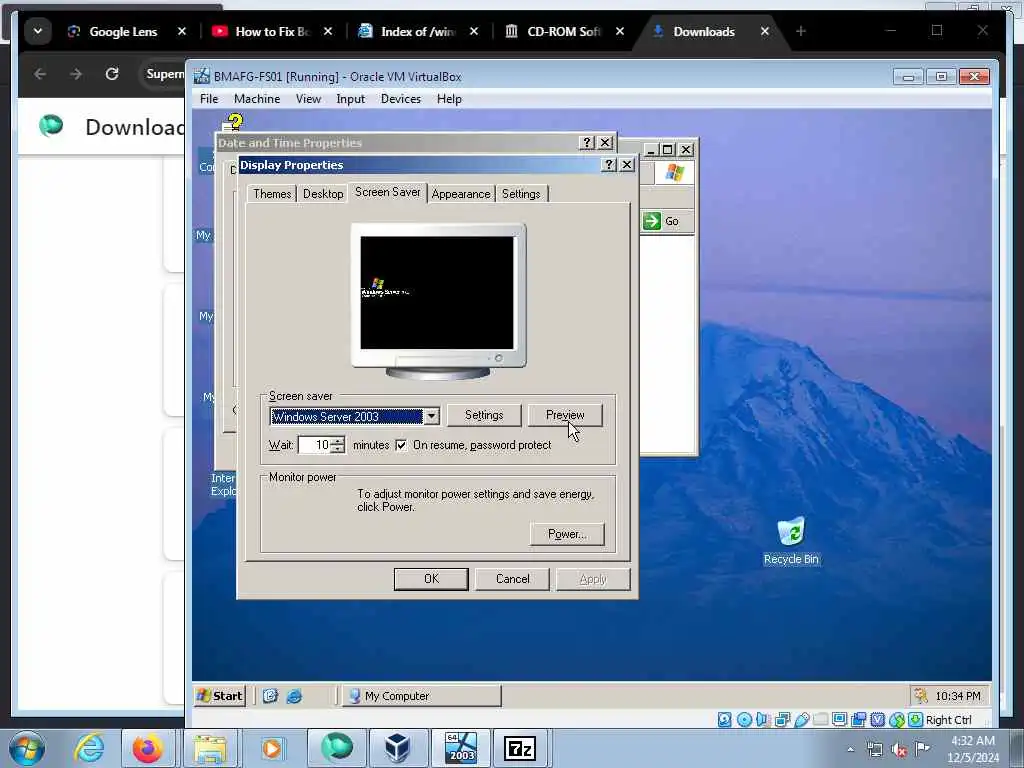Screen dimensions: 1024x768
Task: Click VirtualBox mouse integration status icon
Action: click(x=897, y=720)
